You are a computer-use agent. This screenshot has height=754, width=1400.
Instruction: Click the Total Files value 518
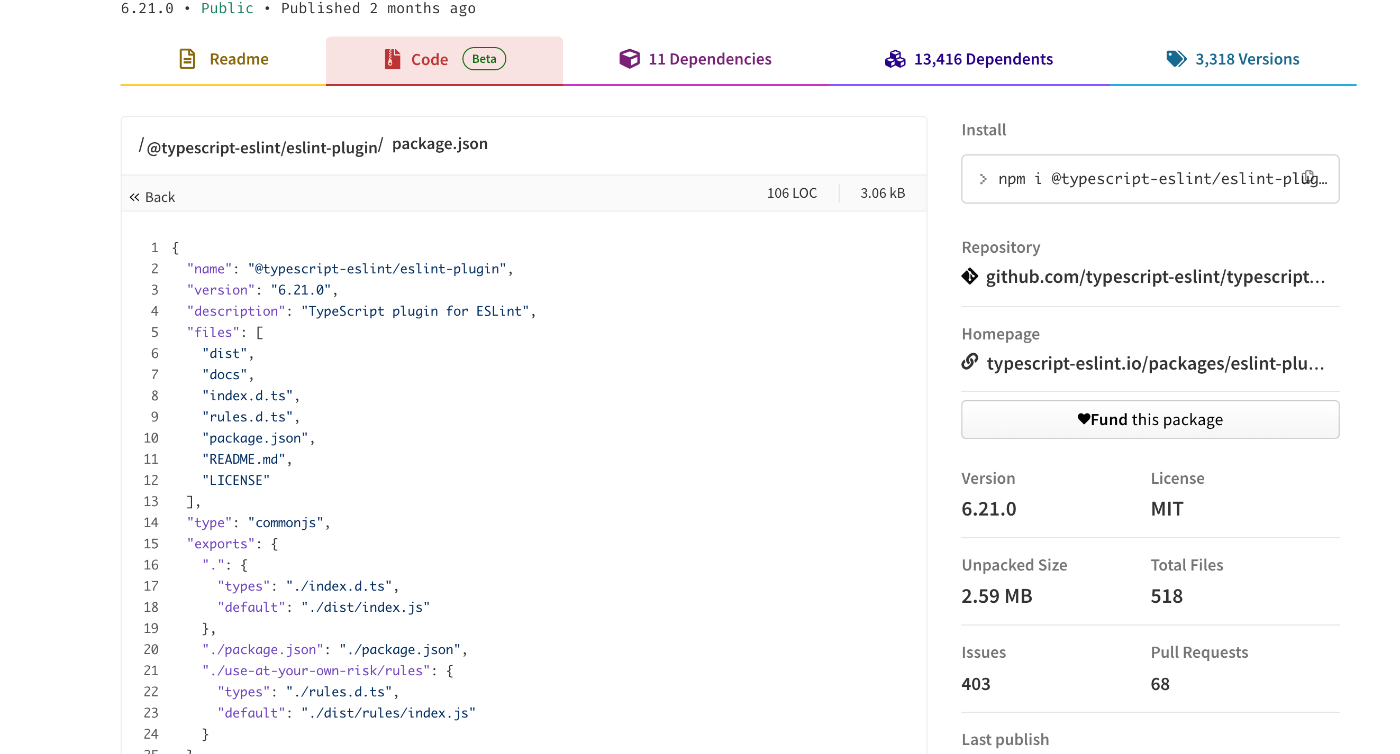1167,596
